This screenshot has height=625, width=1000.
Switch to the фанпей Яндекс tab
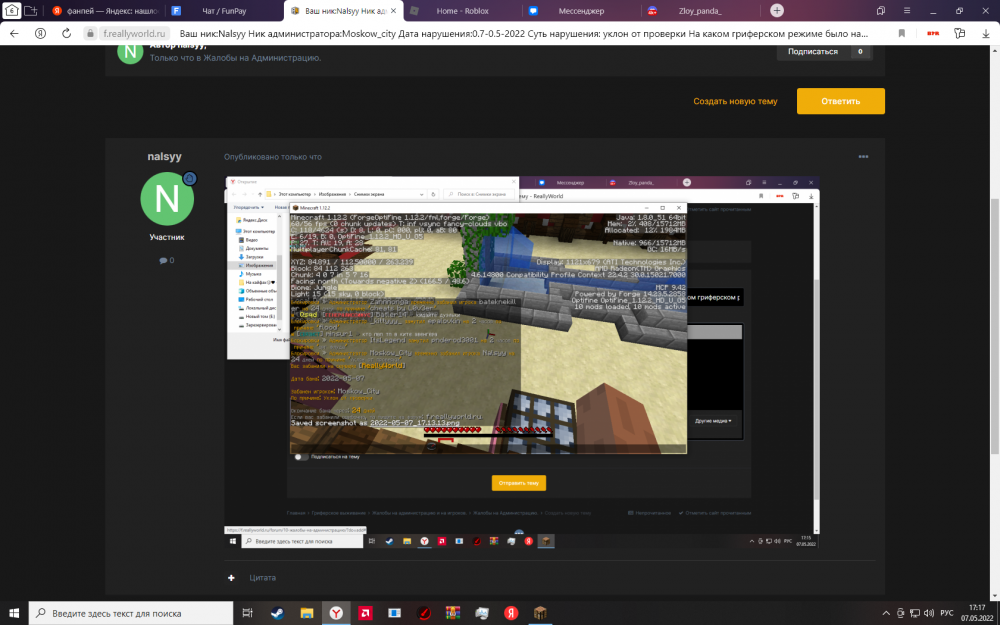click(105, 11)
